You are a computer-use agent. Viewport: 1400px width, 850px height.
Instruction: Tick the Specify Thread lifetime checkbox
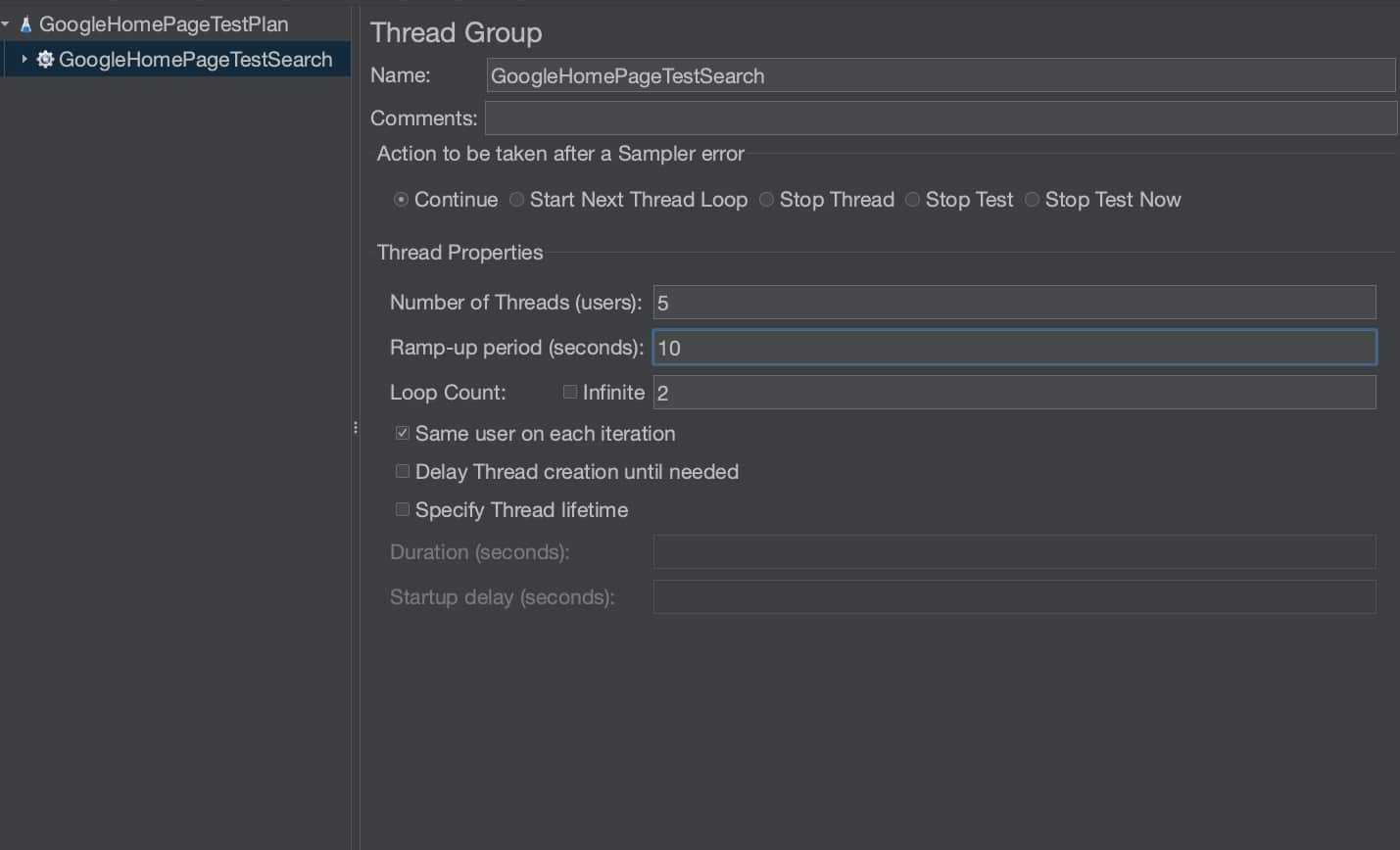tap(403, 509)
